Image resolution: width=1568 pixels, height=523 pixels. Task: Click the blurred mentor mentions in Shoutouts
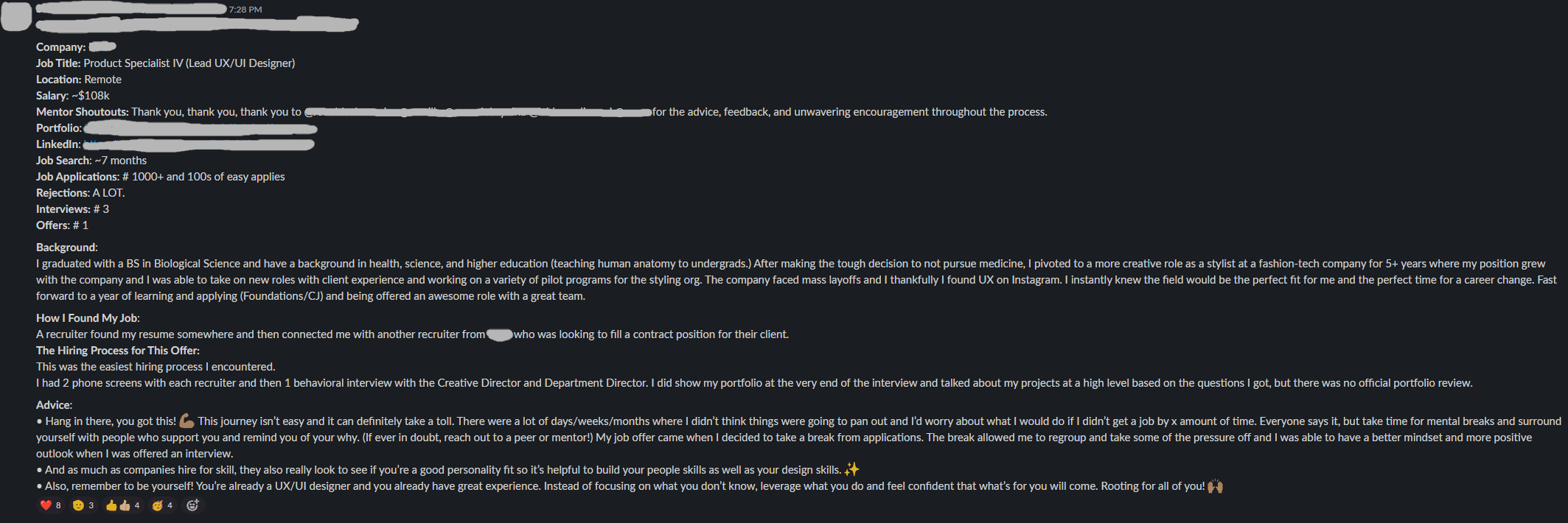[478, 112]
